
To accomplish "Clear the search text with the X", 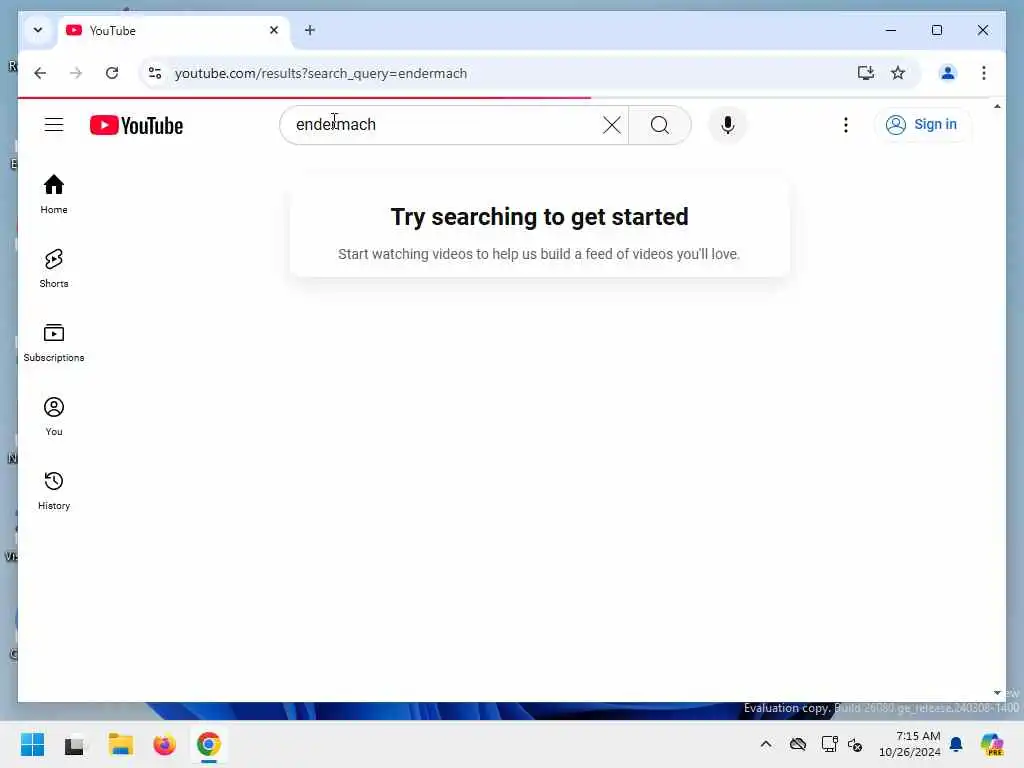I will [x=611, y=125].
